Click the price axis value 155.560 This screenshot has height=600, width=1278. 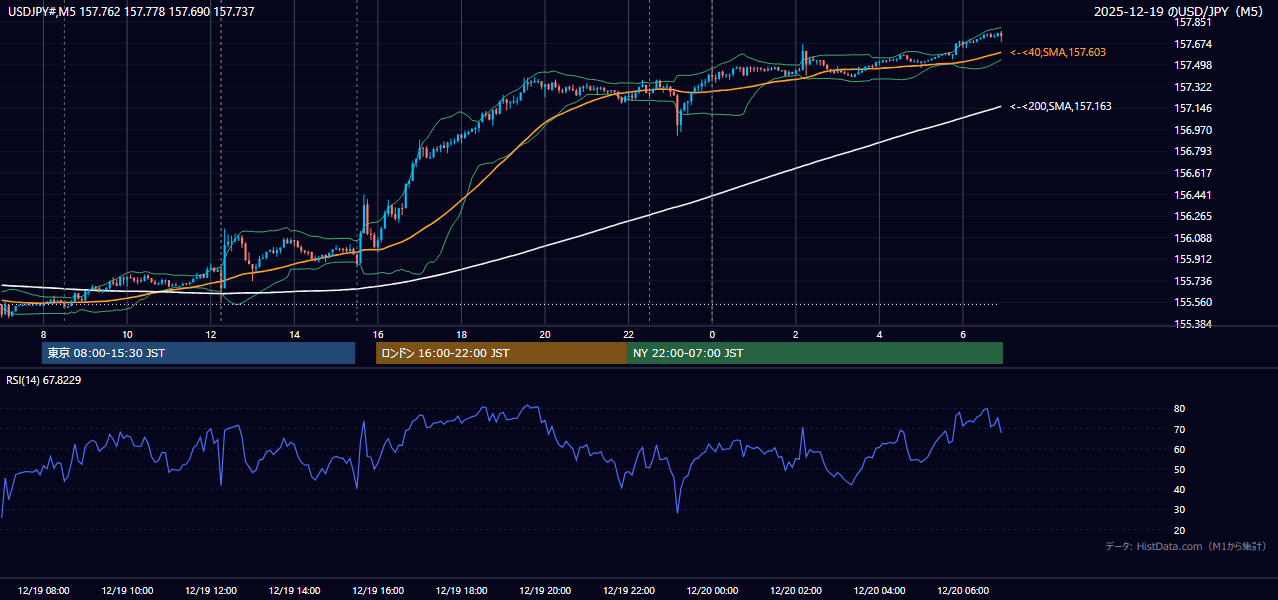[x=1193, y=302]
